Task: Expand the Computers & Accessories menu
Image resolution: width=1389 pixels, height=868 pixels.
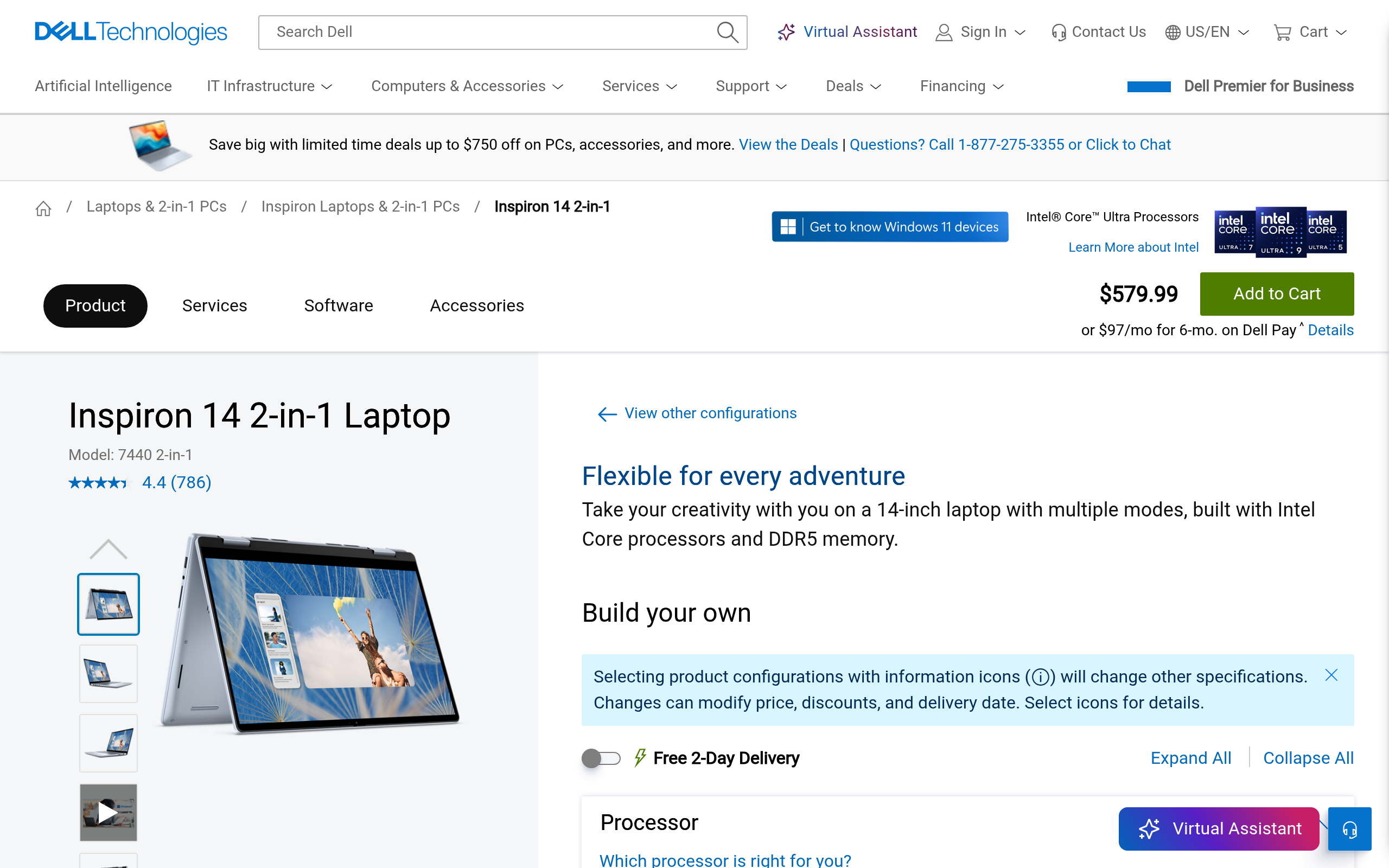Action: 467,86
